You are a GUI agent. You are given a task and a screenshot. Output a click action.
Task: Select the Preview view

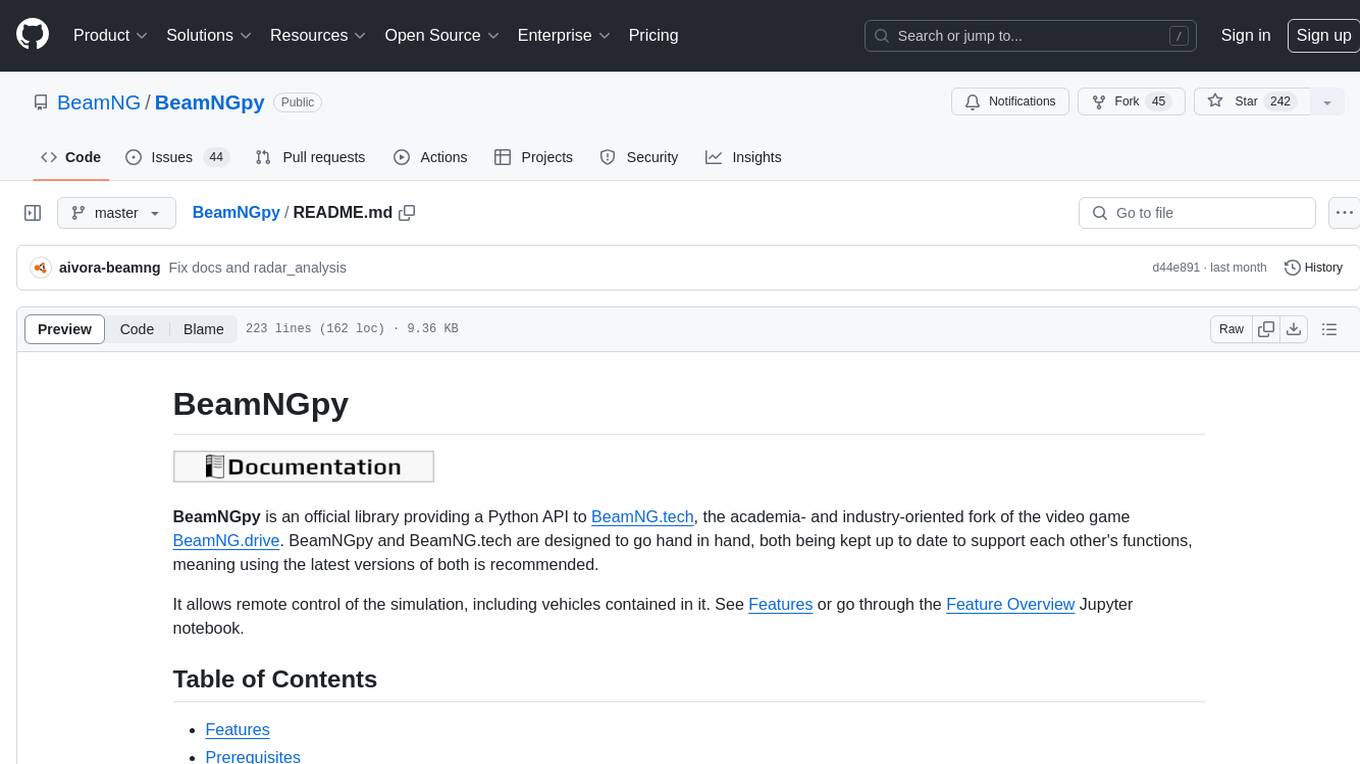pos(65,329)
